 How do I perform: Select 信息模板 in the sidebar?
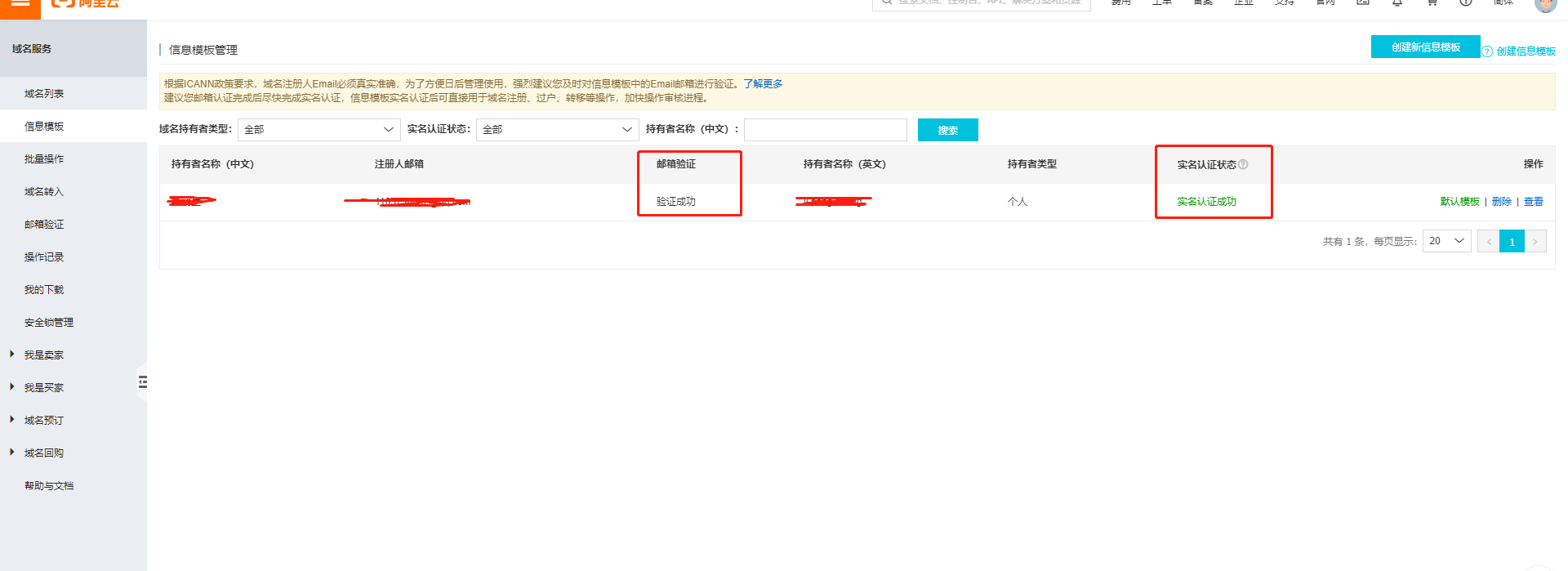[x=44, y=126]
